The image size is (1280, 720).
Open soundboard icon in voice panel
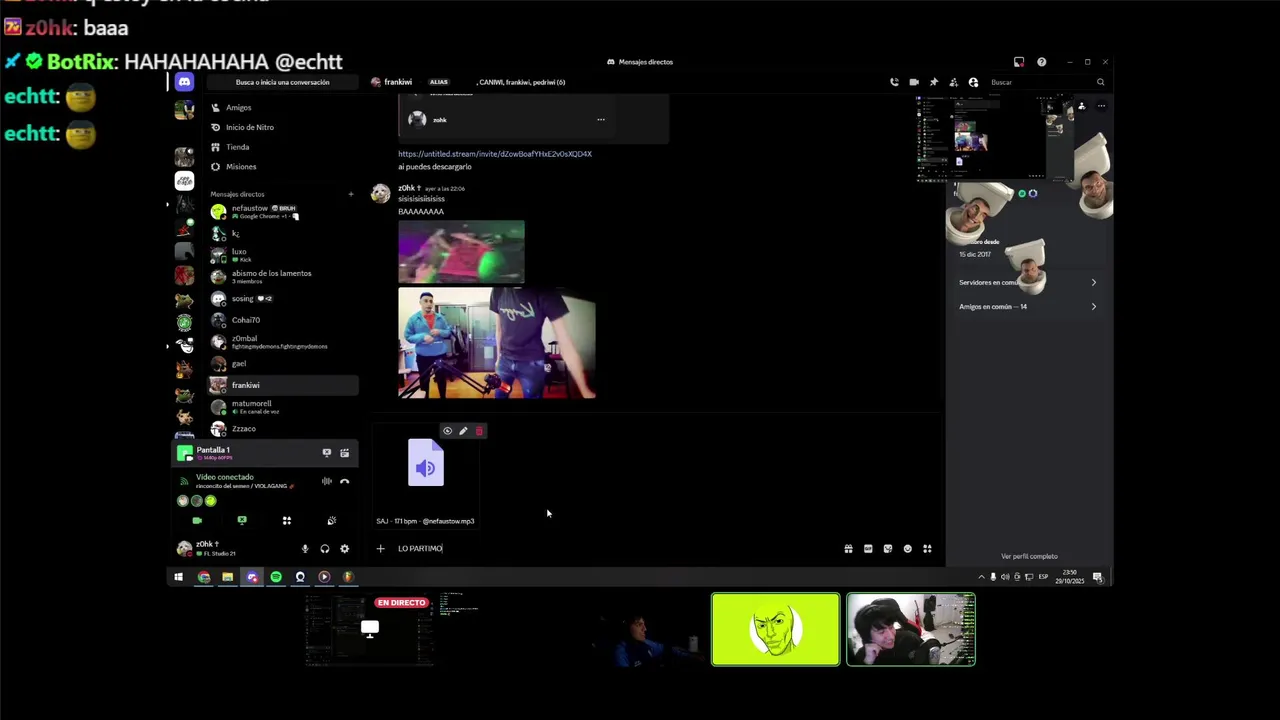pos(332,520)
